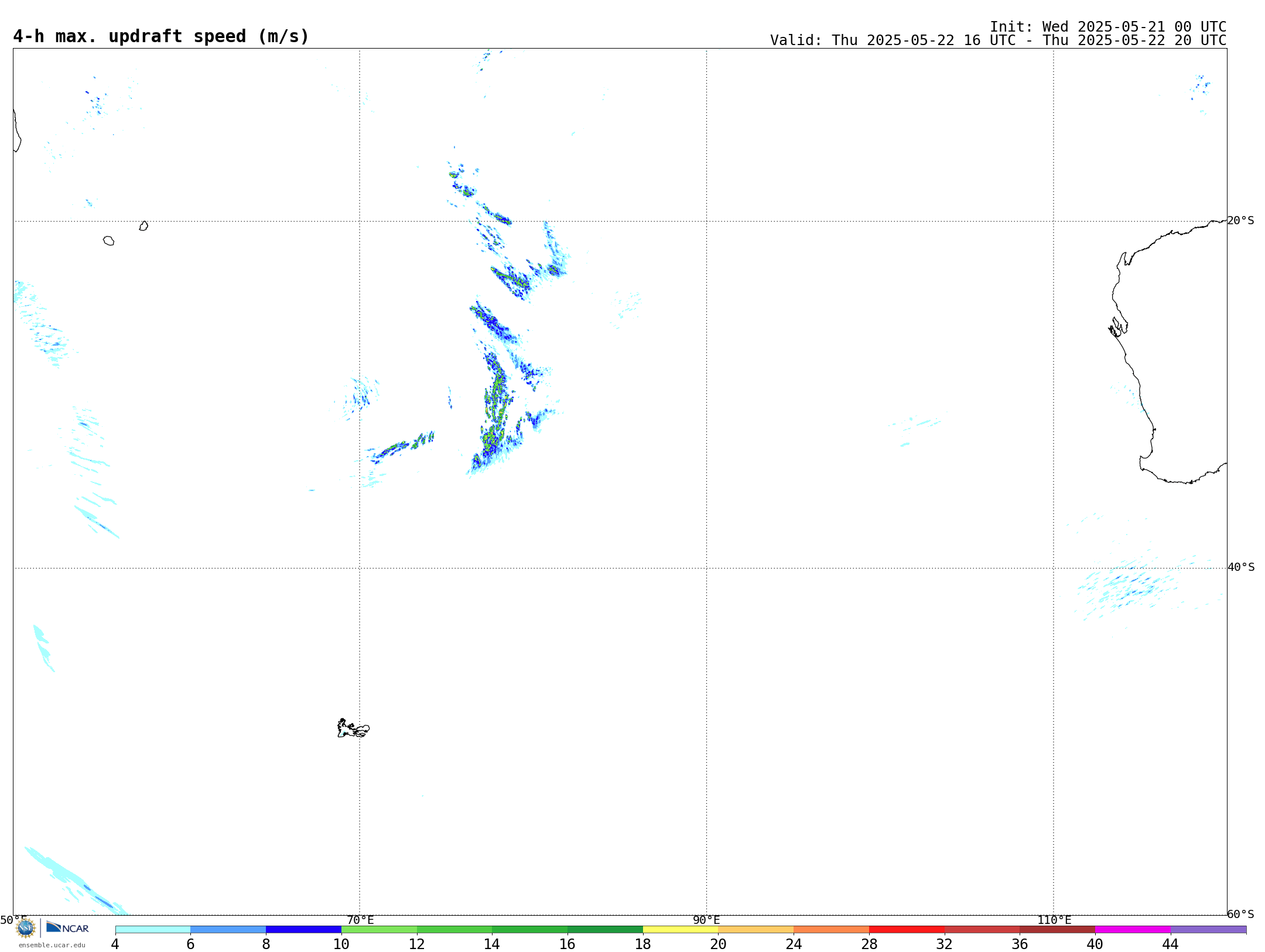The image size is (1265, 952).
Task: Click the light green 10-12 colorbar swatch
Action: pyautogui.click(x=379, y=929)
